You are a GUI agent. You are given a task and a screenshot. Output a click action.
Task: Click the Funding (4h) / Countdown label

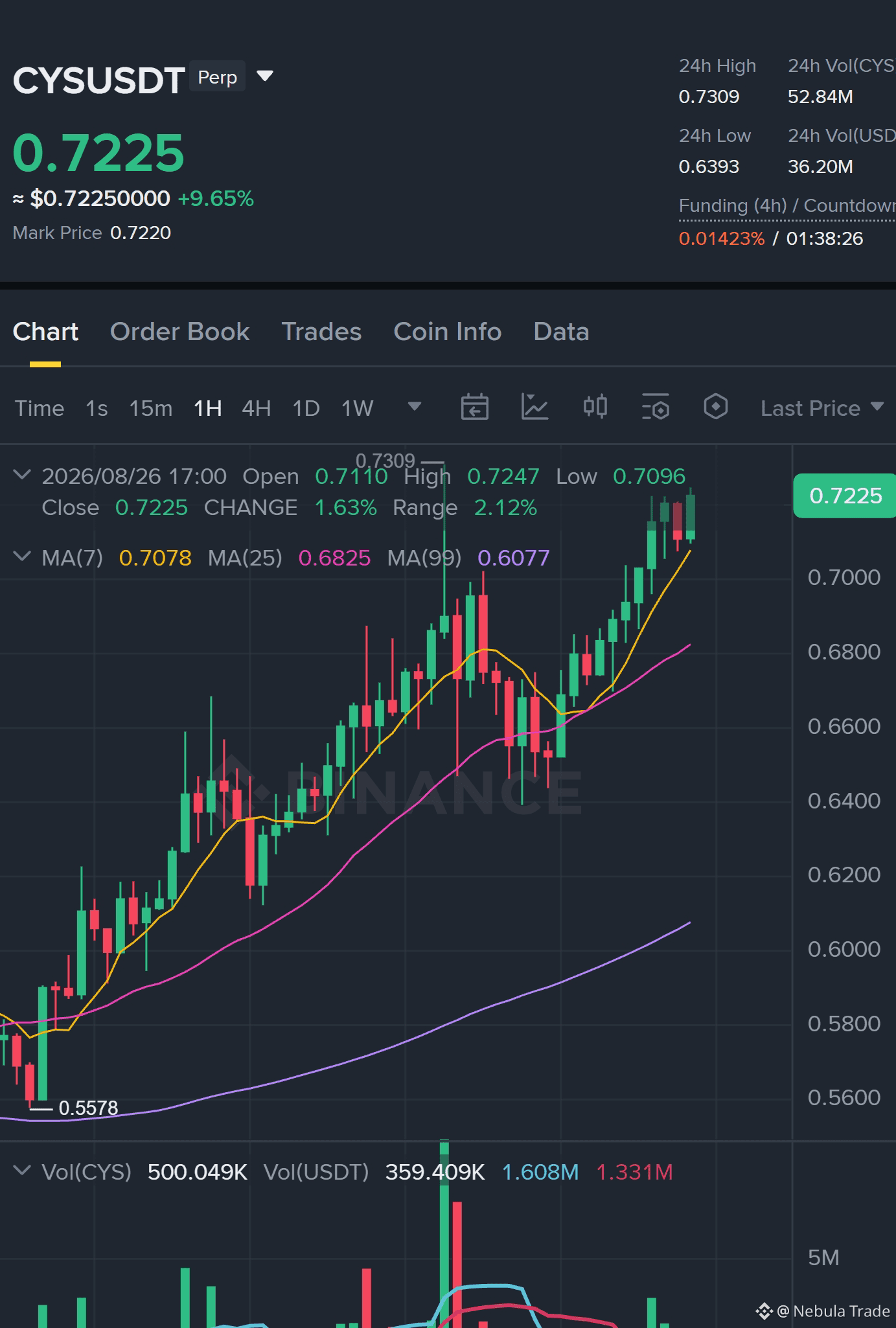(787, 205)
